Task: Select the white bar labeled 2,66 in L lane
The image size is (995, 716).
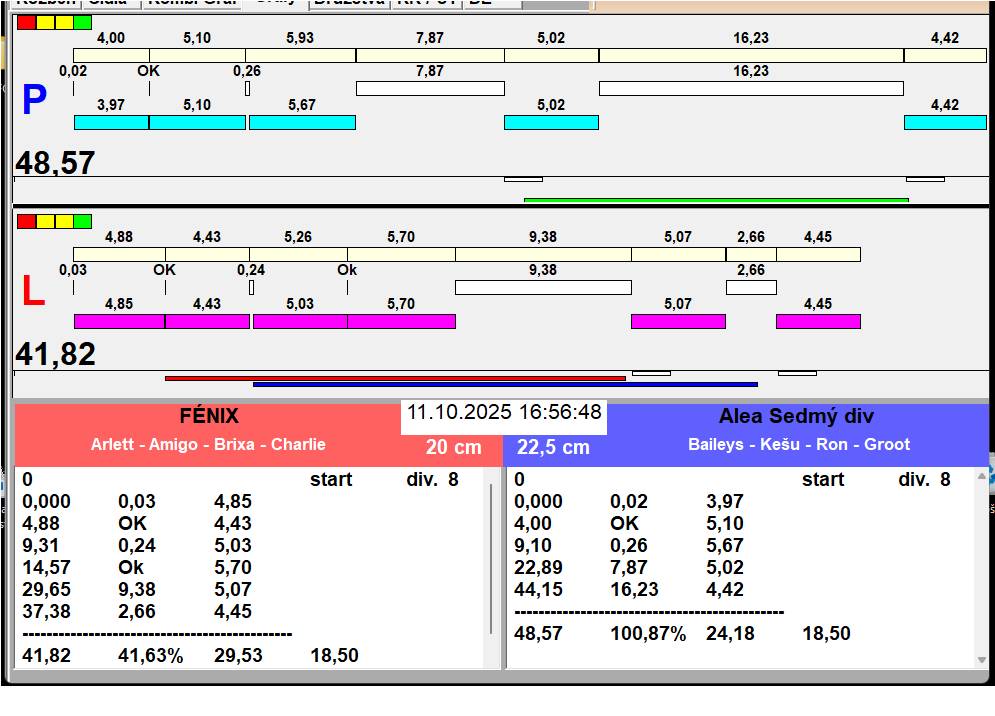Action: [x=751, y=288]
